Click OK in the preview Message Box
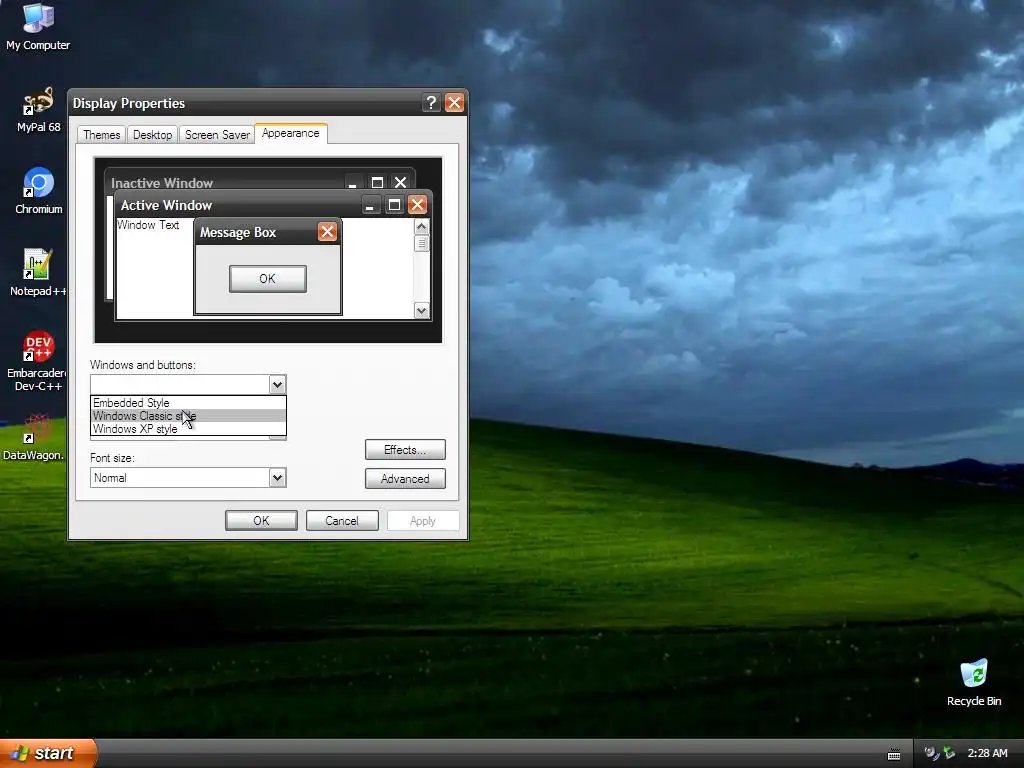The image size is (1024, 768). pyautogui.click(x=268, y=279)
